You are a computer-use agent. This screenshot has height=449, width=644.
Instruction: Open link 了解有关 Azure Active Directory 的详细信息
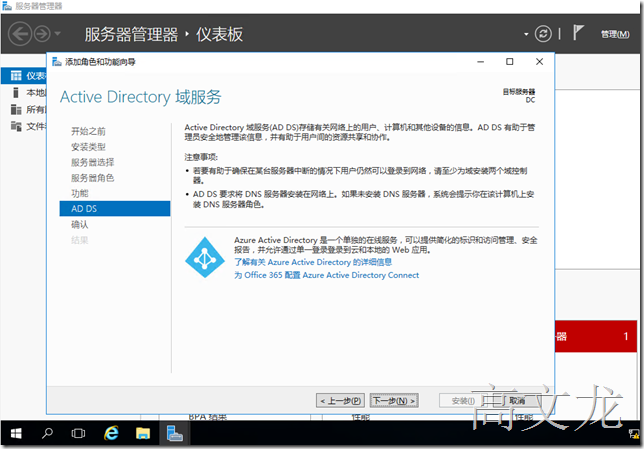[313, 262]
